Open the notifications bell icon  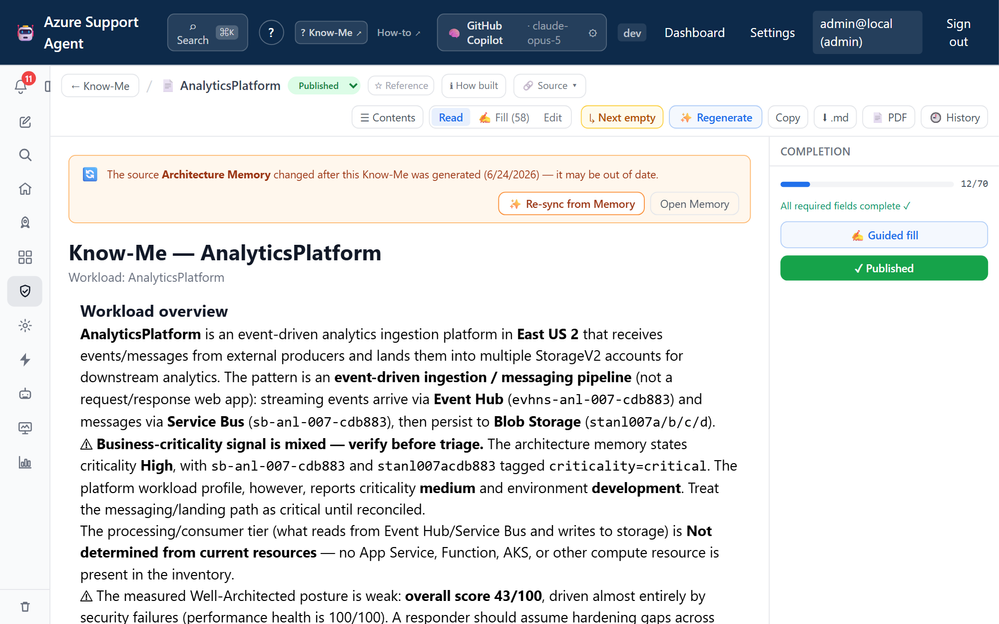pyautogui.click(x=22, y=86)
